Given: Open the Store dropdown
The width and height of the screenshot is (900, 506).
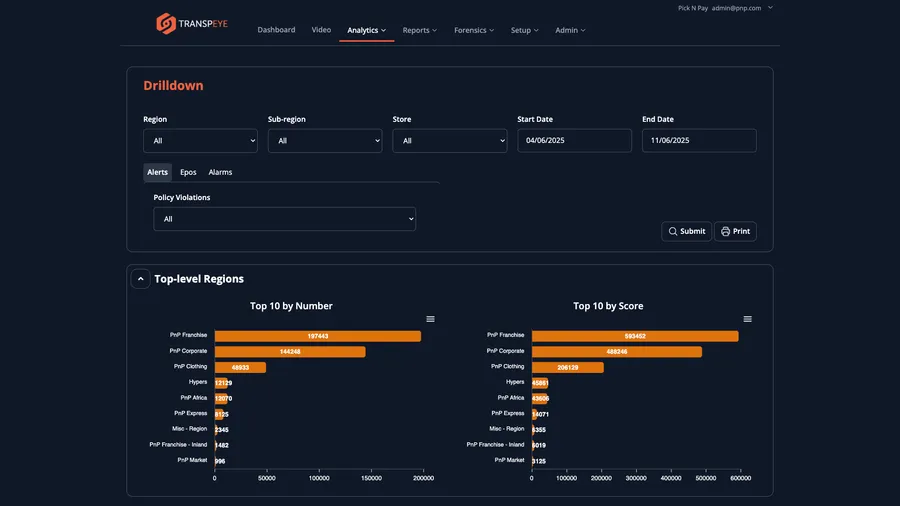Looking at the screenshot, I should (450, 141).
